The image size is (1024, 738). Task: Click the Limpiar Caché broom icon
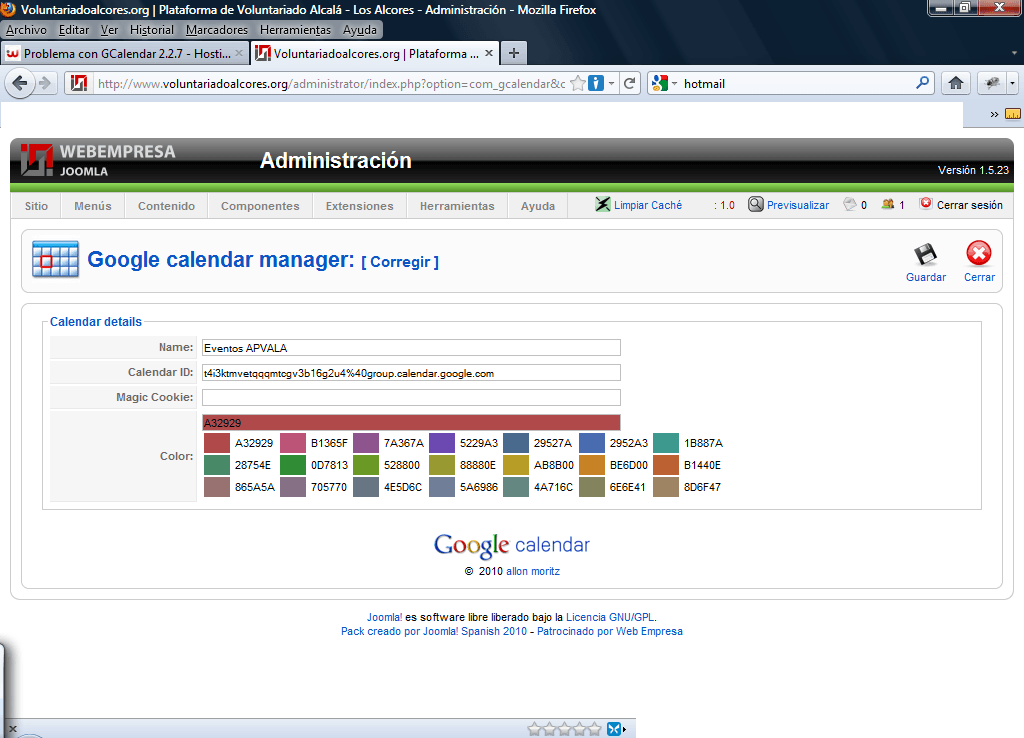click(x=602, y=204)
